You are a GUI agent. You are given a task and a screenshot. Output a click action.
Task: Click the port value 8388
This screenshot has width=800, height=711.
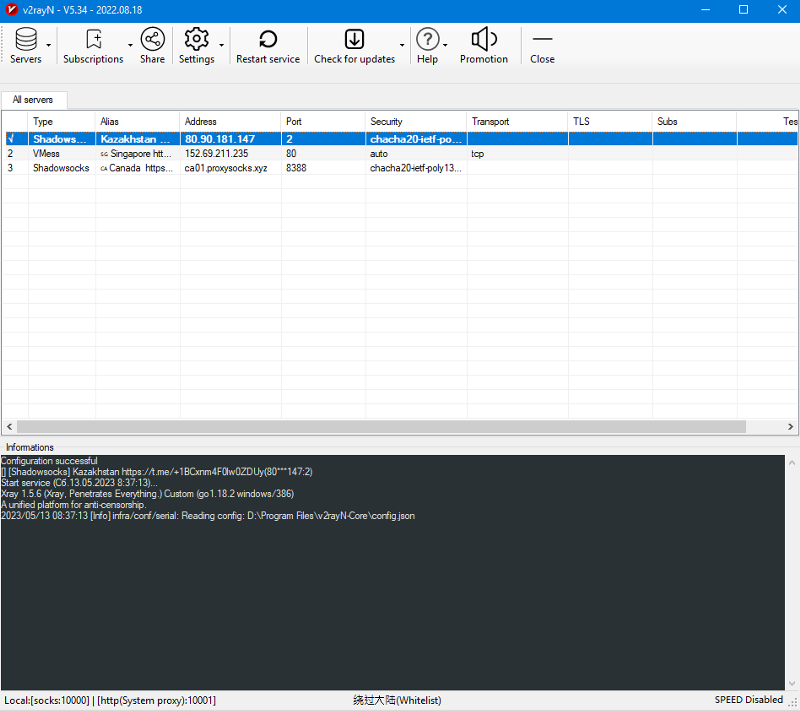click(296, 168)
